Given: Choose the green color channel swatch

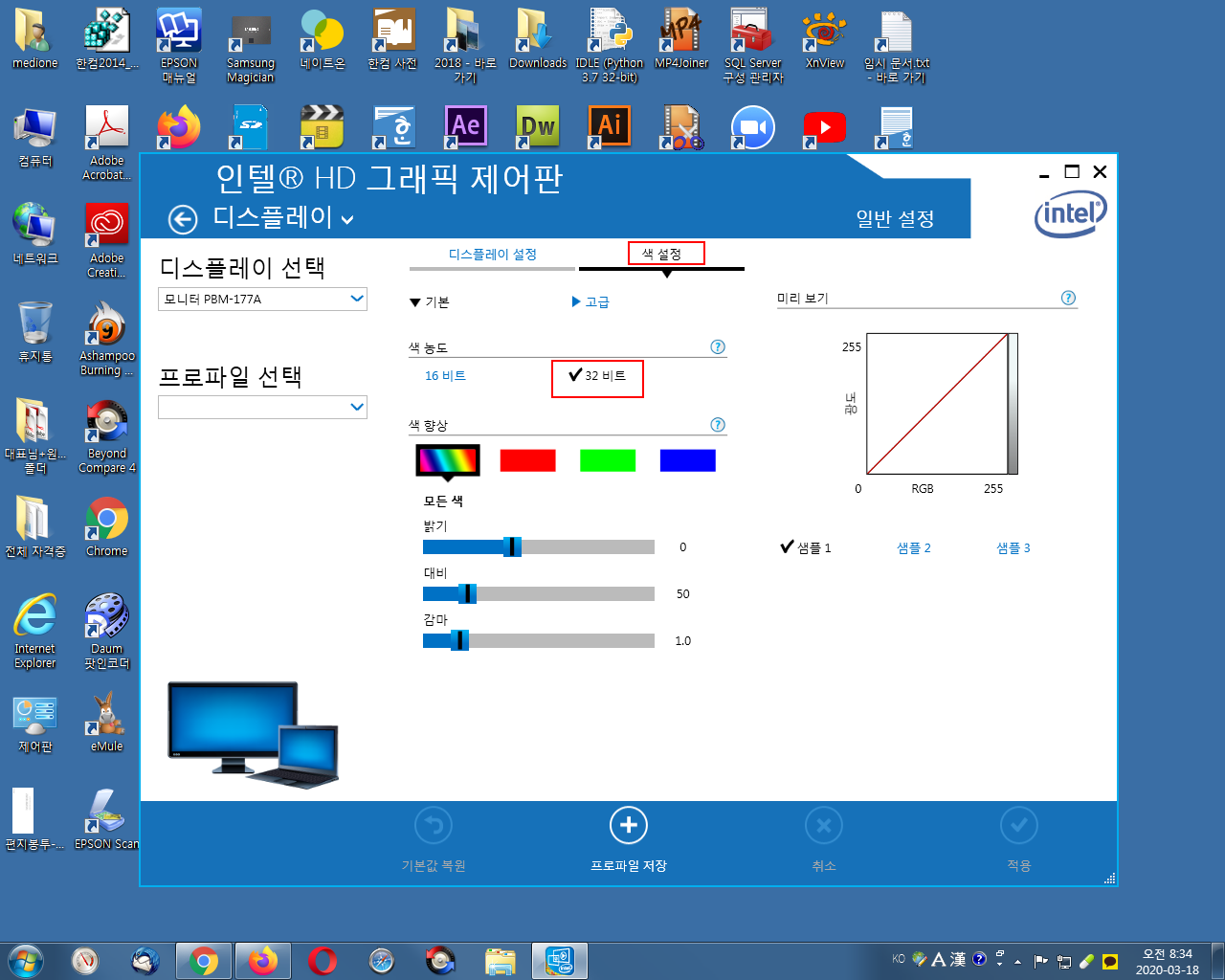Looking at the screenshot, I should coord(608,460).
